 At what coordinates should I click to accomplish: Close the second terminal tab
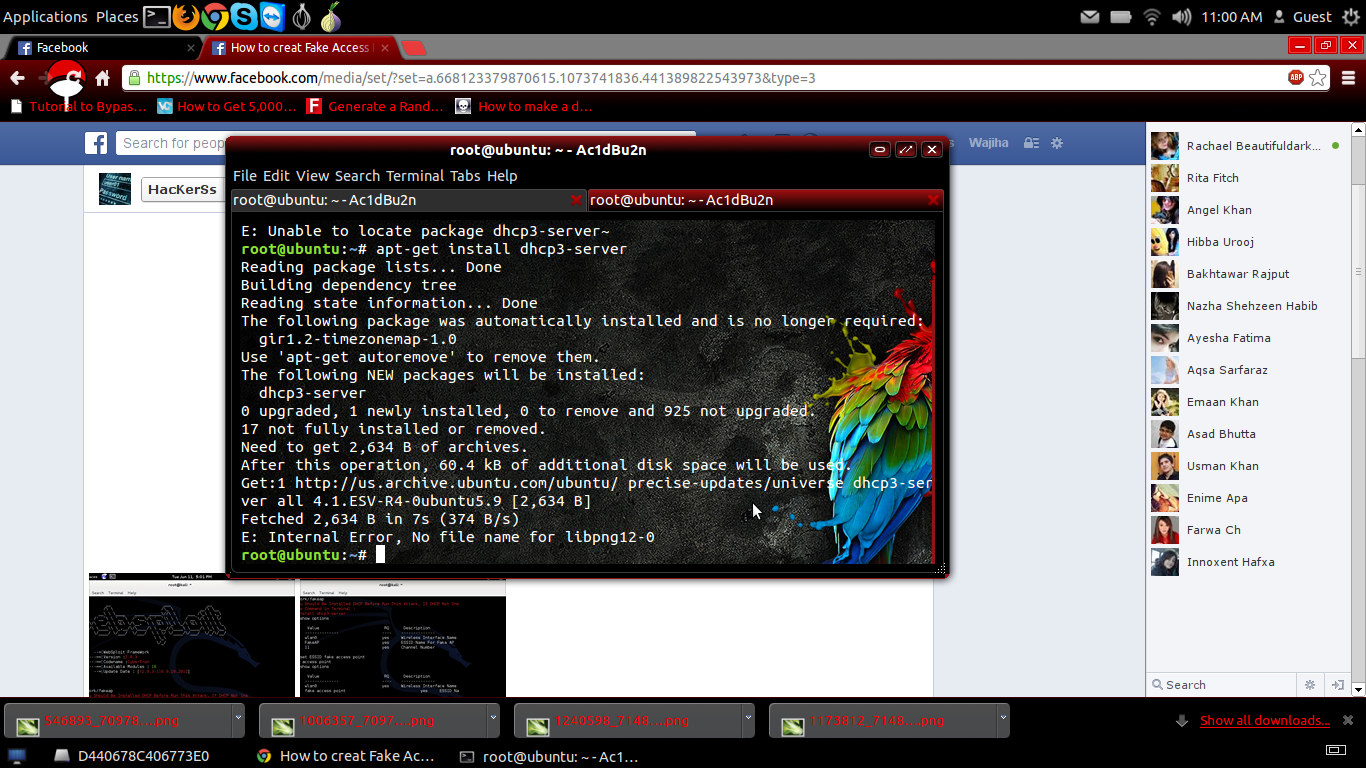click(x=934, y=200)
